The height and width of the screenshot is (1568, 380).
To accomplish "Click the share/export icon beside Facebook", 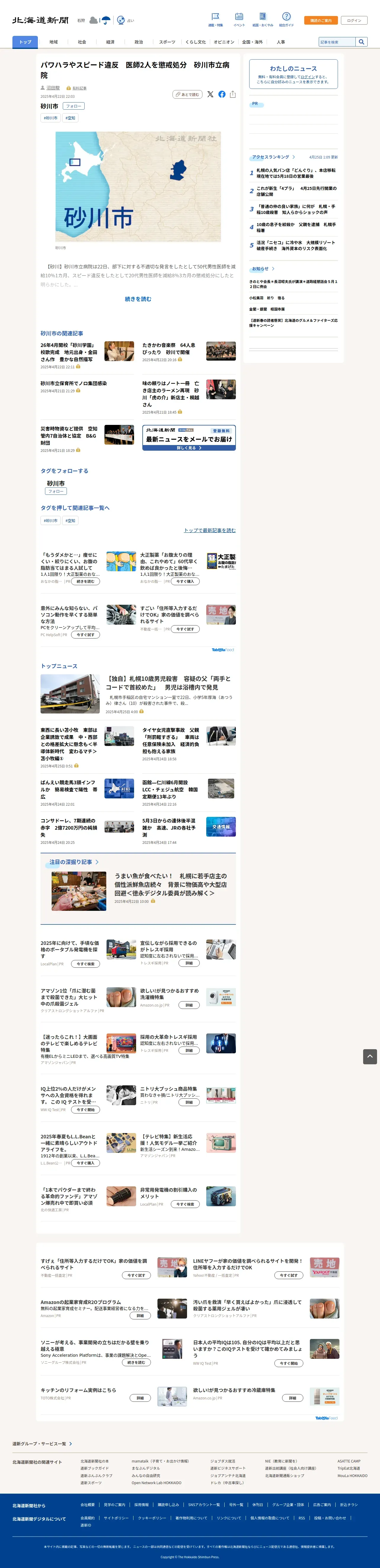I will pyautogui.click(x=233, y=94).
